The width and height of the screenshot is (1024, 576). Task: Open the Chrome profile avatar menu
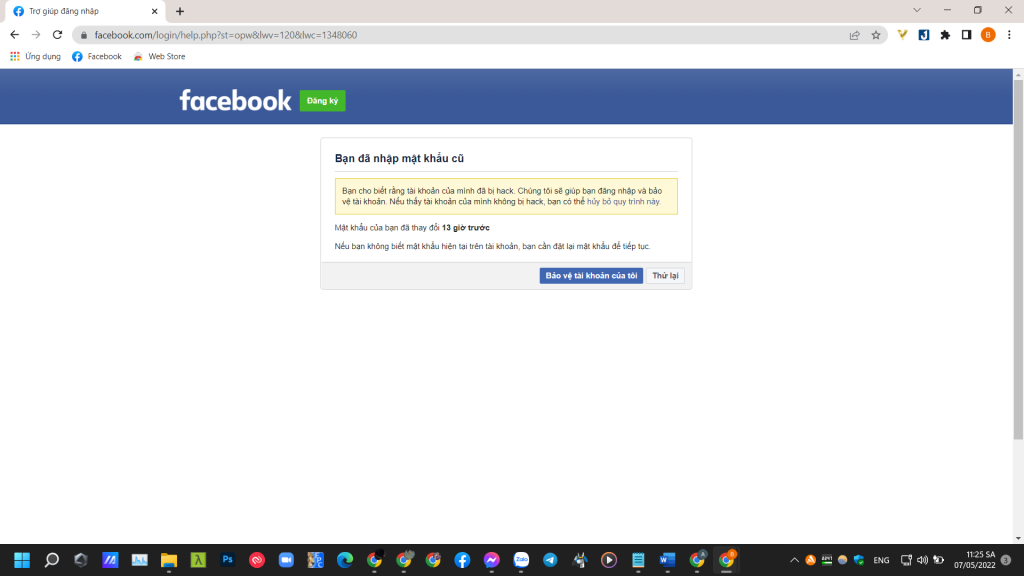988,35
